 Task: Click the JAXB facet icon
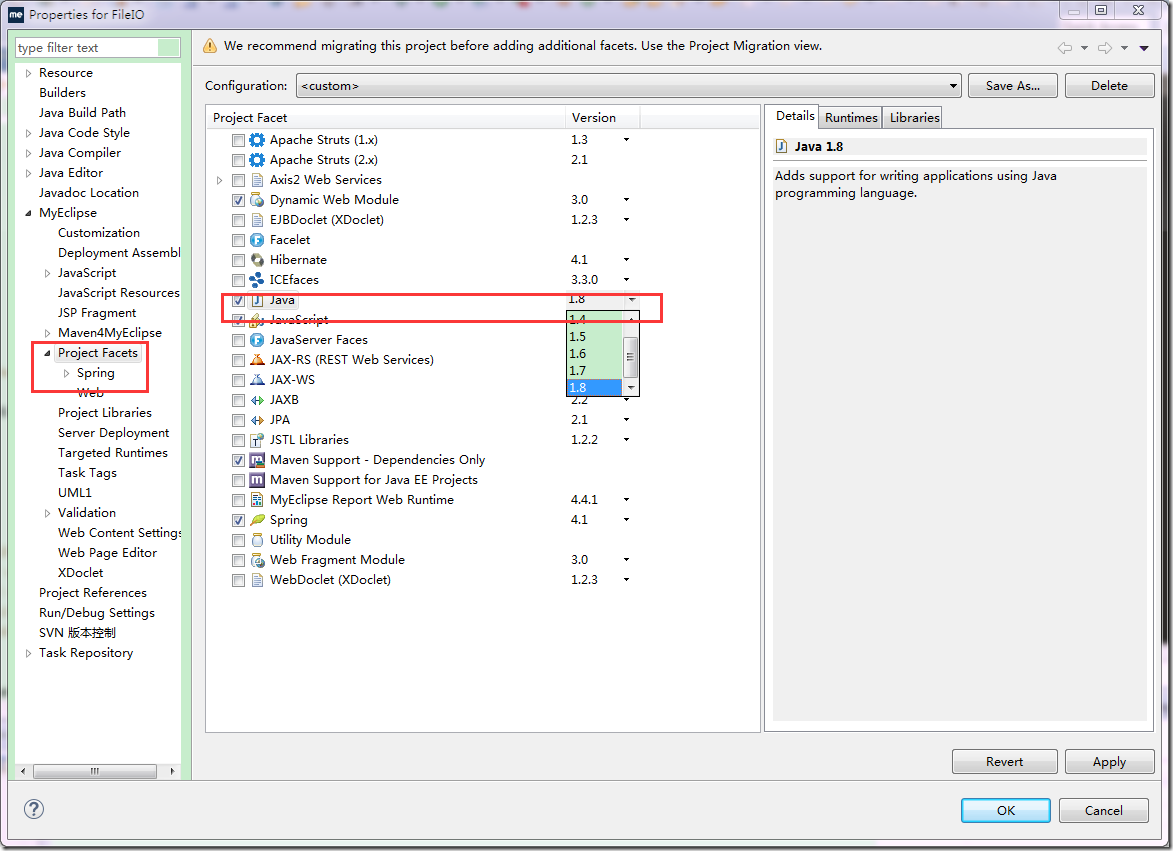click(257, 400)
